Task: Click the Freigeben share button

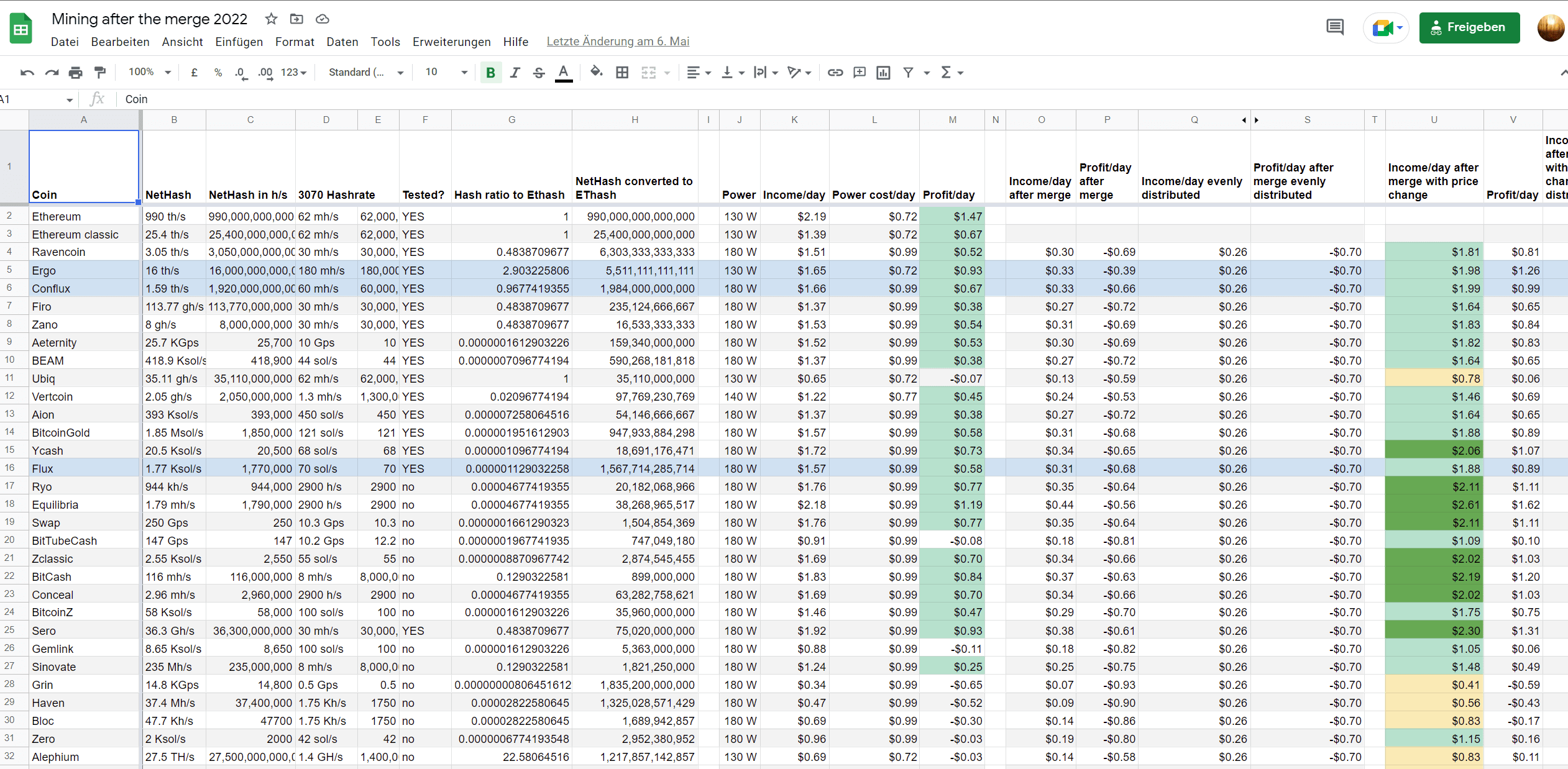Action: [x=1469, y=27]
